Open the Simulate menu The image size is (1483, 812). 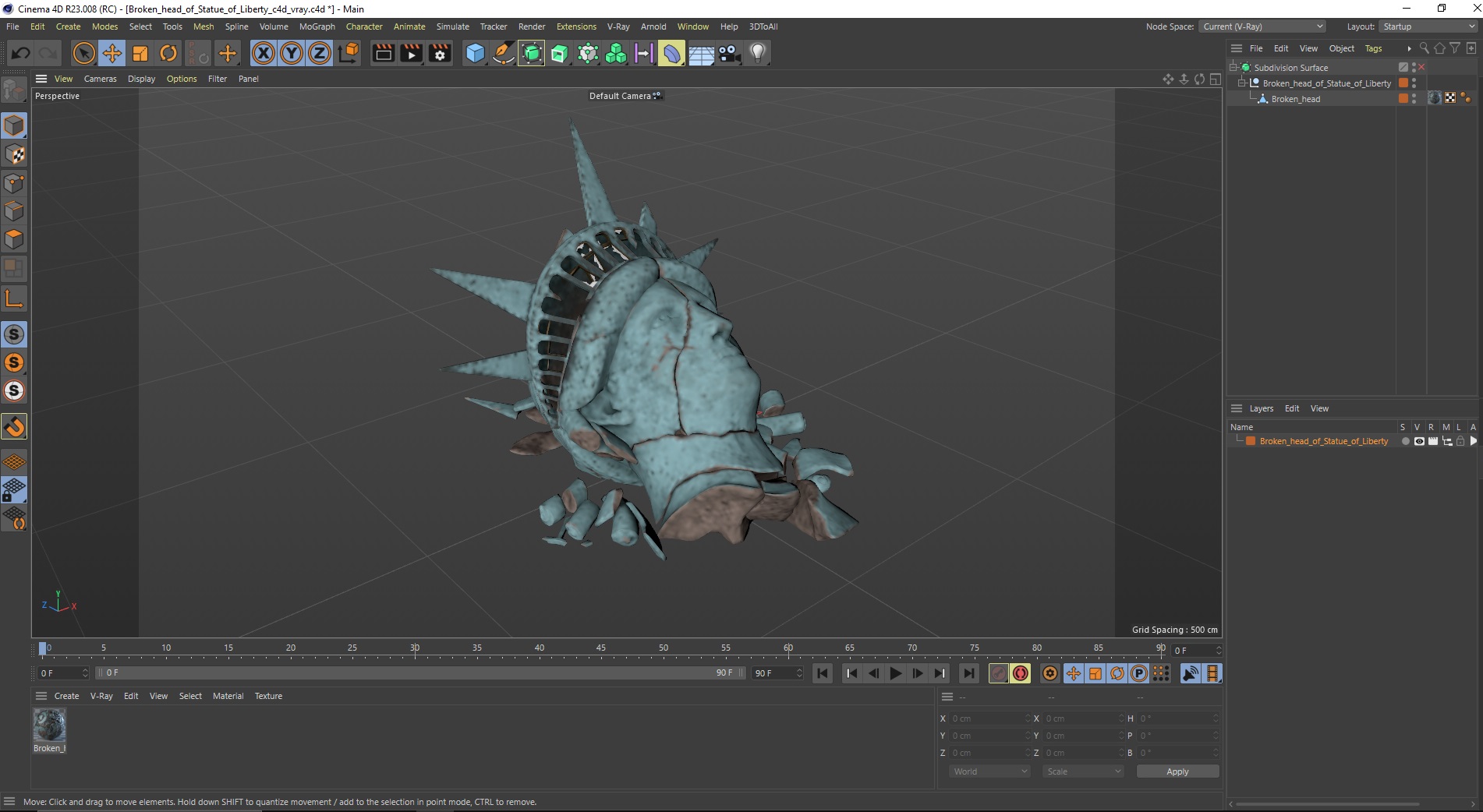[452, 26]
